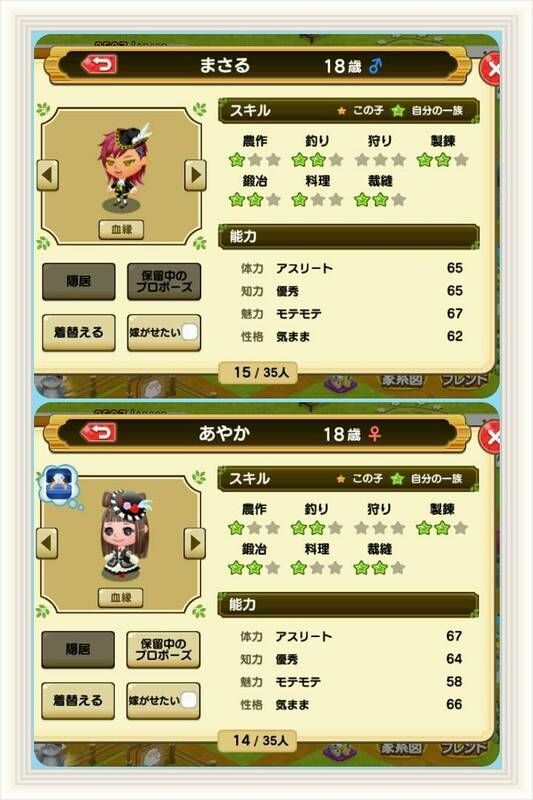Click 着替える button for あやか
533x800 pixels.
coord(78,701)
